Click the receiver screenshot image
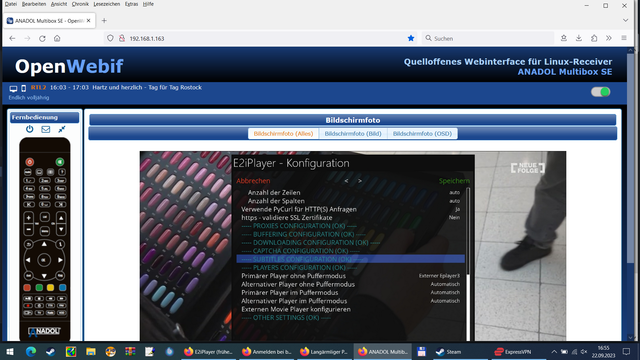The image size is (640, 360). [x=353, y=246]
